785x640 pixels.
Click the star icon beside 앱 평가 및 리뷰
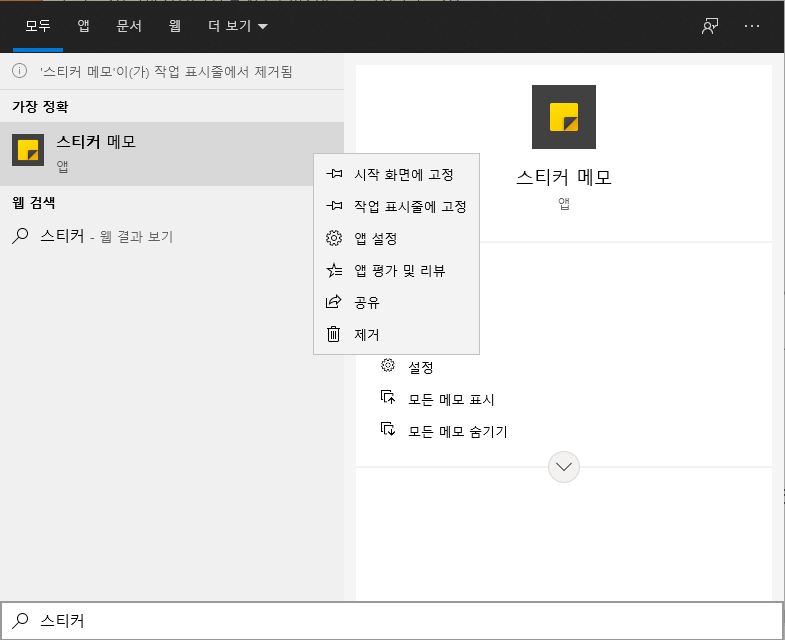coord(334,270)
